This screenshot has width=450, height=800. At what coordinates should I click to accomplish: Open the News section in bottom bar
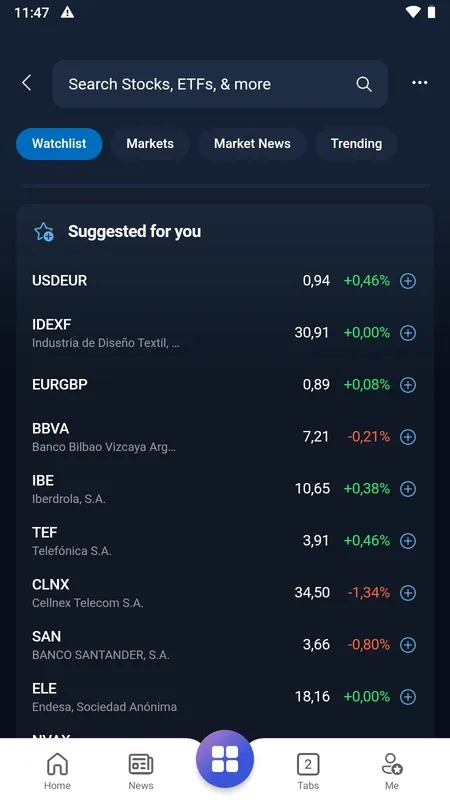[141, 771]
